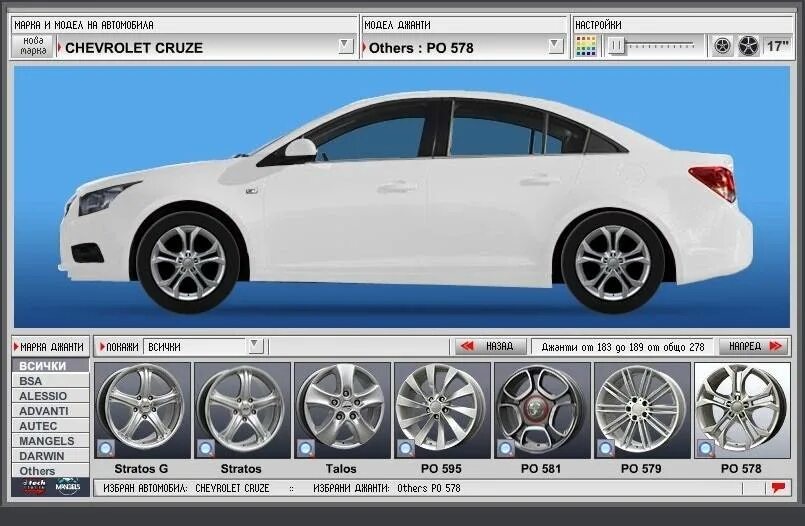Click the tech logo icon at bottom-left
The width and height of the screenshot is (805, 526).
(34, 486)
